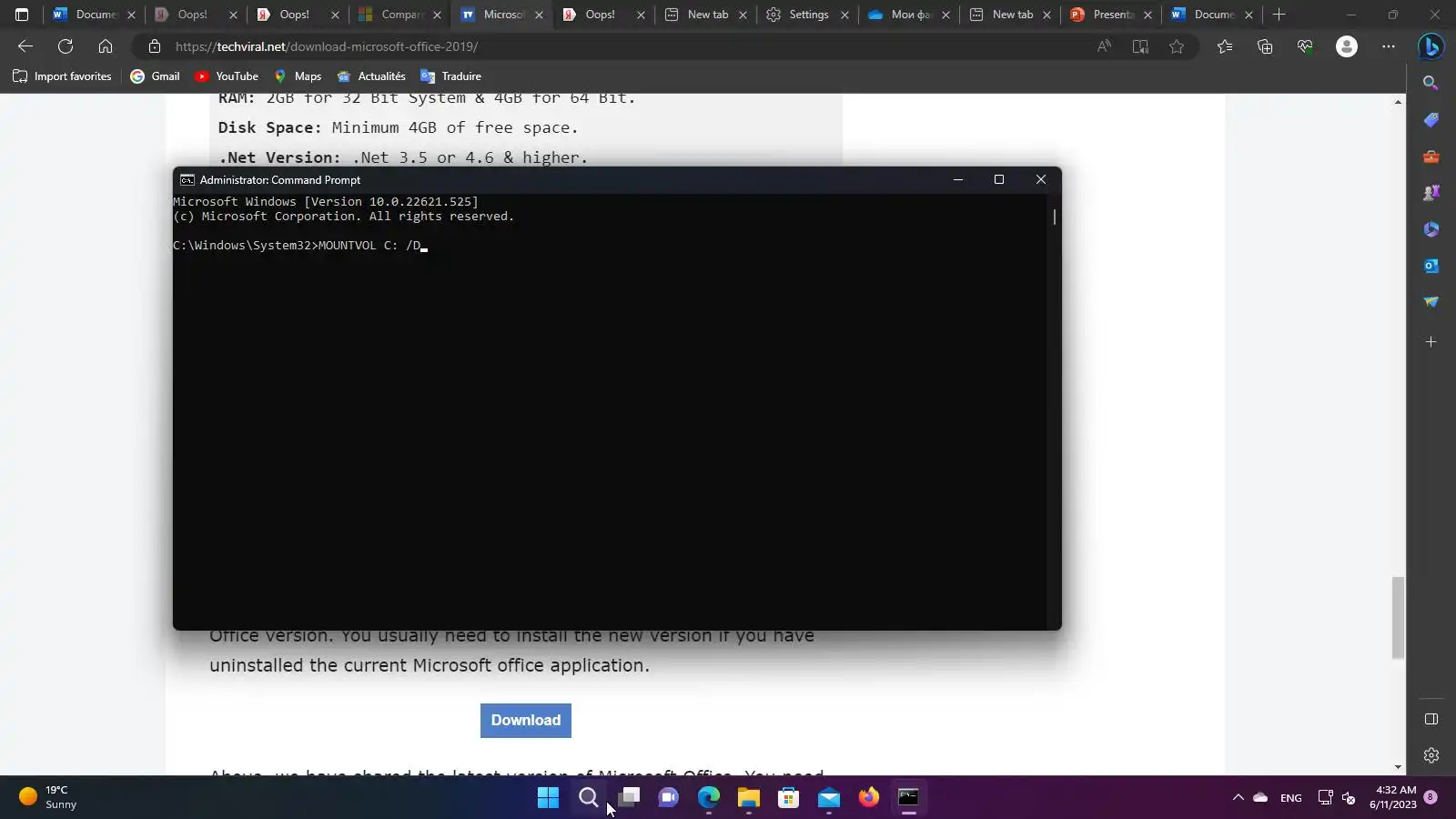
Task: Open the Collections icon
Action: coord(1265,46)
